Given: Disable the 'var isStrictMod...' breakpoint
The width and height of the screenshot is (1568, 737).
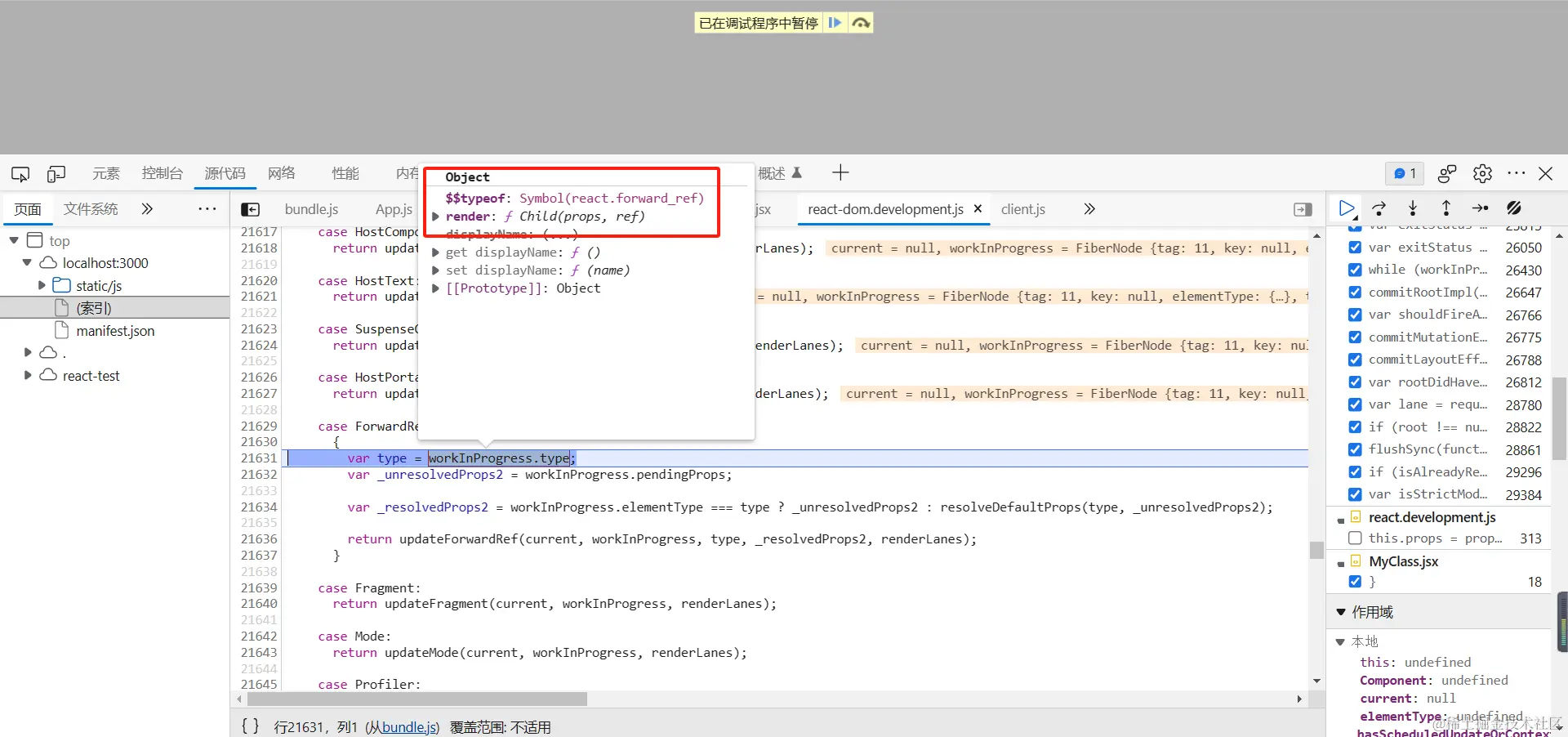Looking at the screenshot, I should point(1355,494).
